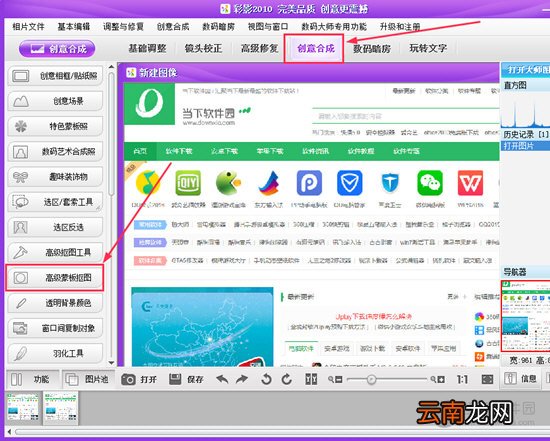This screenshot has height=441, width=550.
Task: Open the 升级和注册 menu
Action: (400, 27)
